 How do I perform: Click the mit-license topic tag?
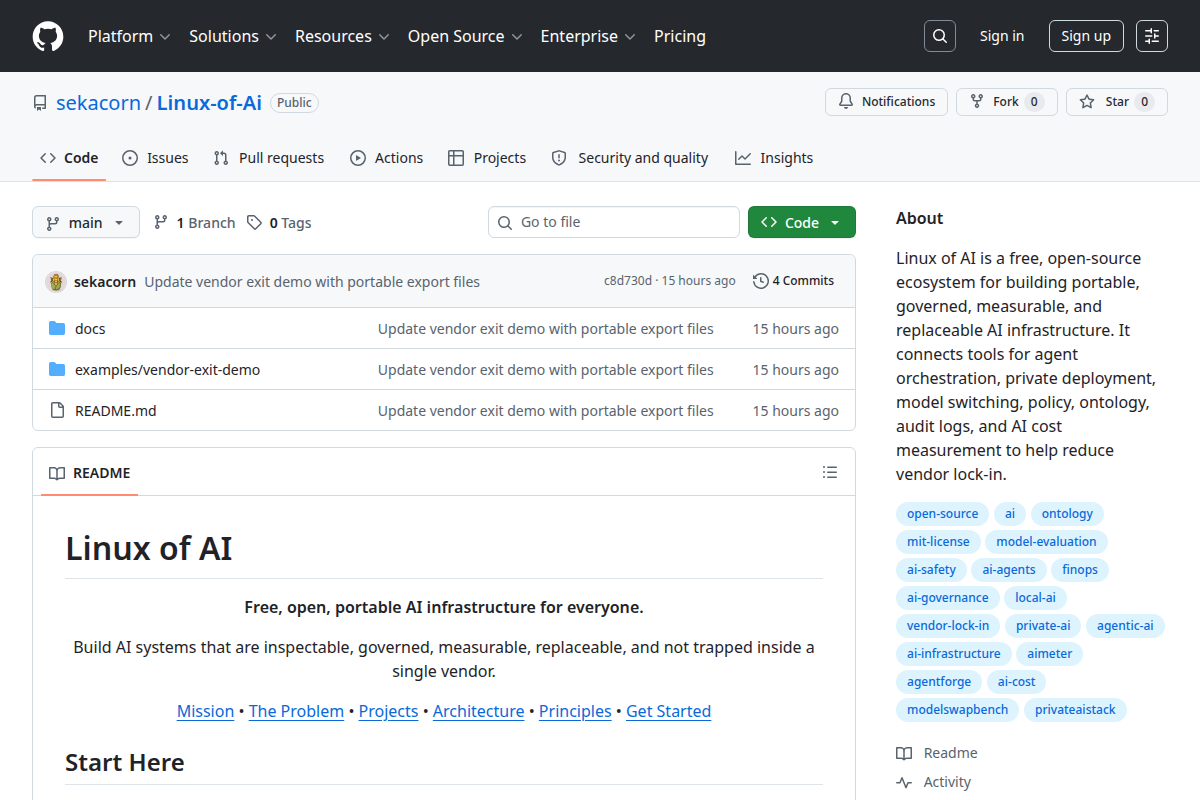[x=938, y=542]
